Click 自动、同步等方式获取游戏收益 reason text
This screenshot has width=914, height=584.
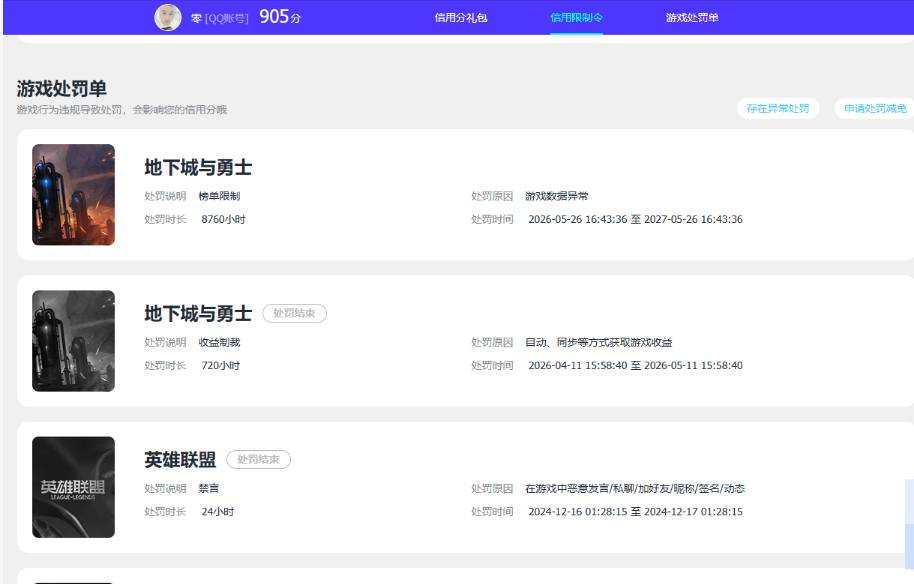click(599, 343)
